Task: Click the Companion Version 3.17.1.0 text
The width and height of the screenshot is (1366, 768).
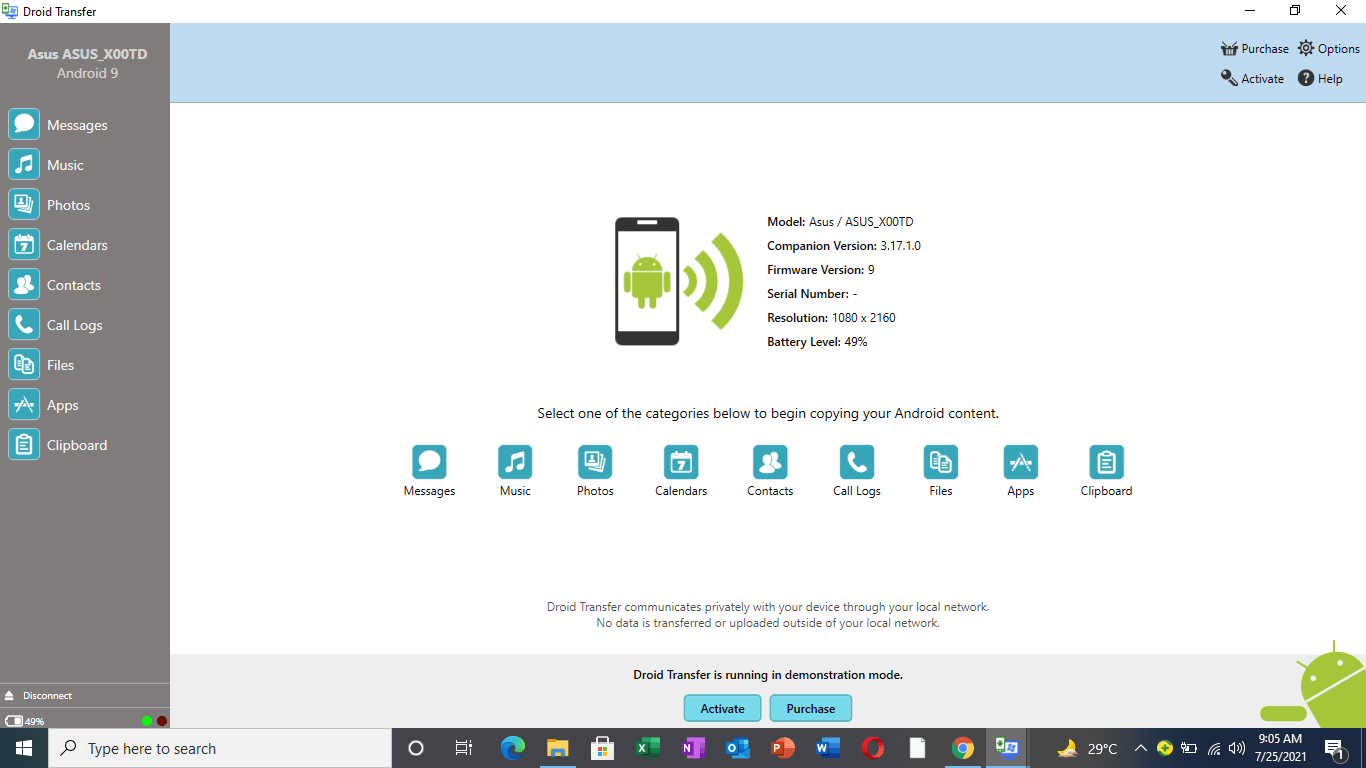Action: 844,246
